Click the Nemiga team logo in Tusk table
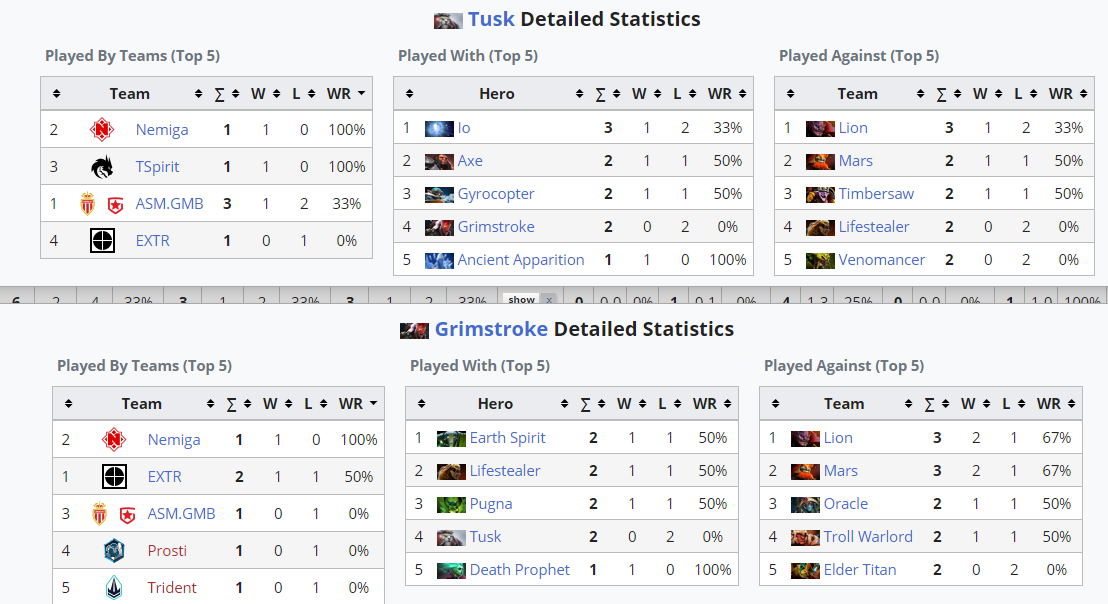Screen dimensions: 1108x604 [102, 129]
